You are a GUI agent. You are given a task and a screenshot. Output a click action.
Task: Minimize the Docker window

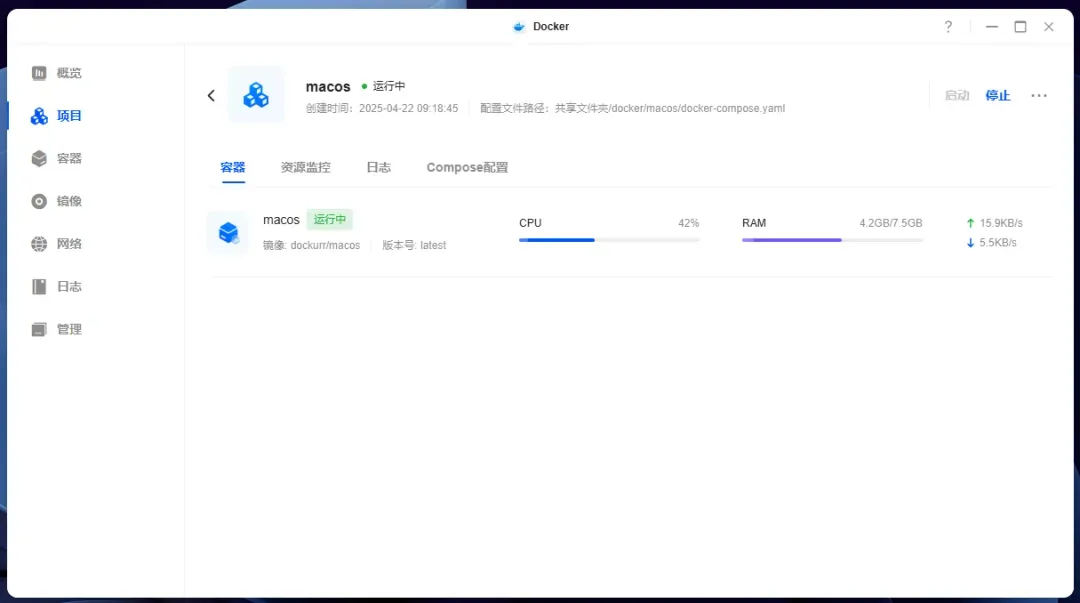(x=992, y=27)
